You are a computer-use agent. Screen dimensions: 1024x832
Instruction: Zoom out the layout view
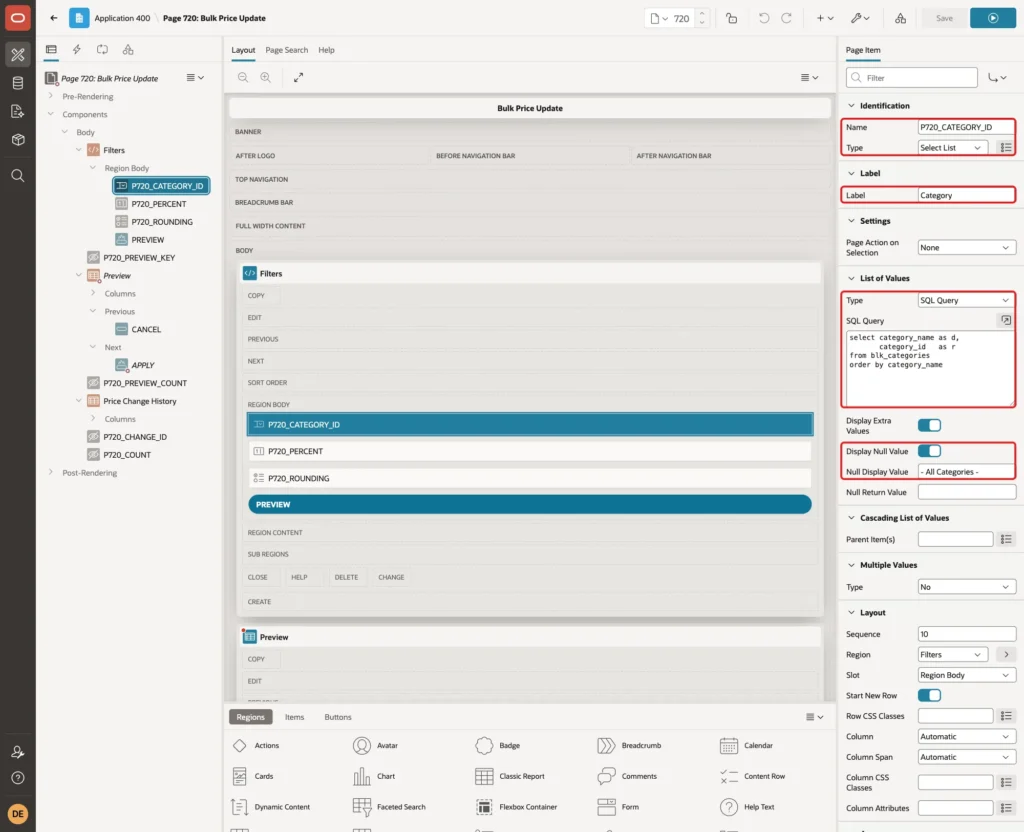(x=243, y=77)
